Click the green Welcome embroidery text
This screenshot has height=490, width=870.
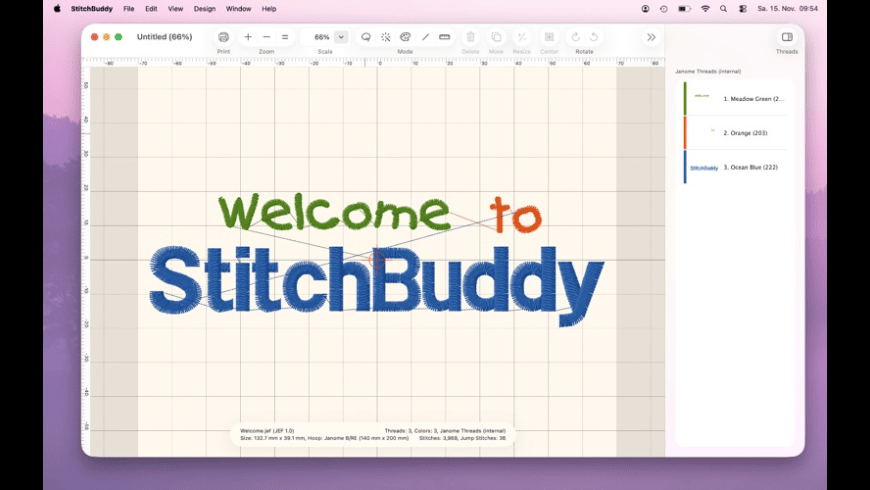pos(334,211)
